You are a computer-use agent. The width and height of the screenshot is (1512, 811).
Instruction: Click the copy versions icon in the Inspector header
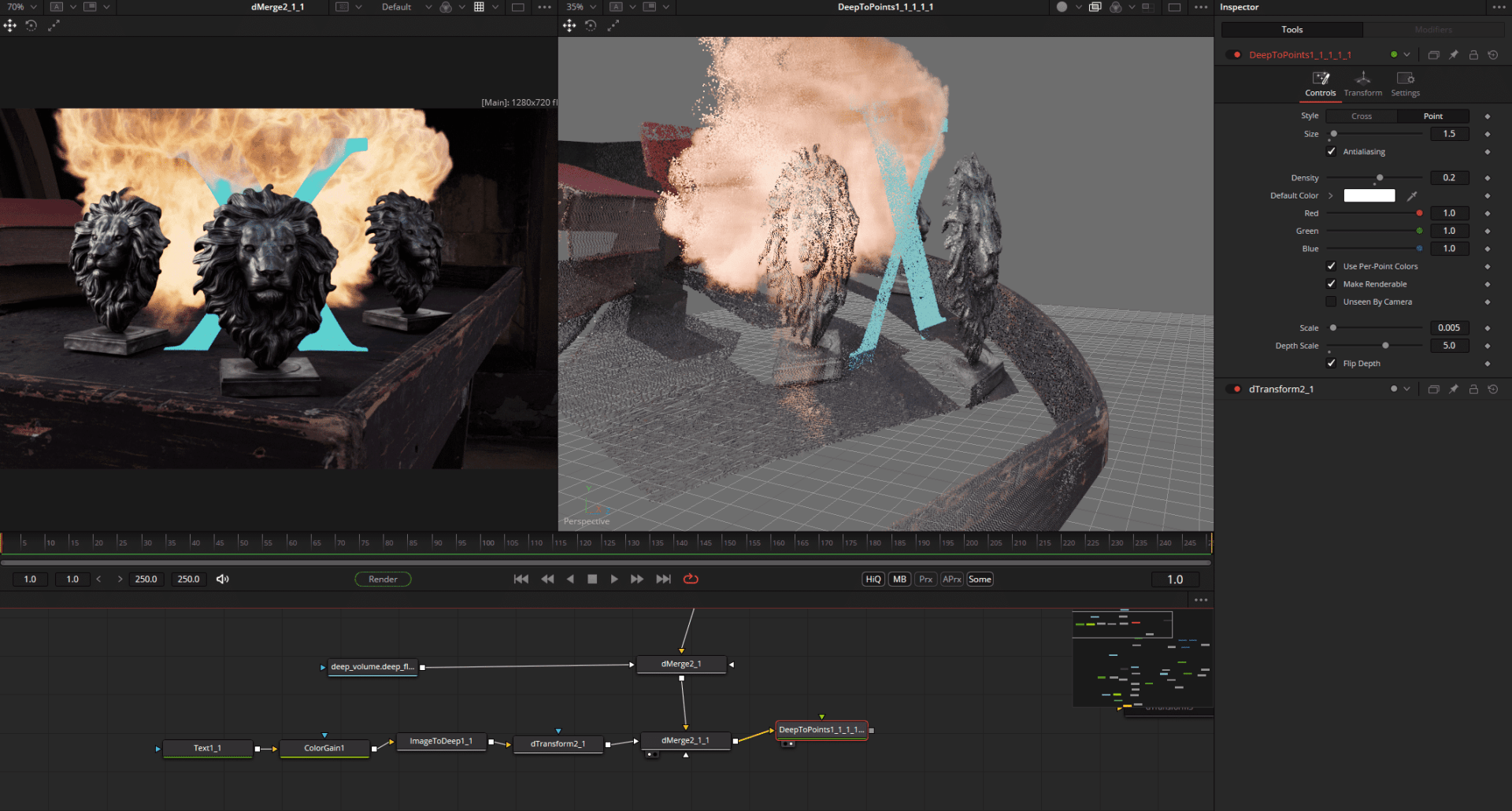[1433, 54]
